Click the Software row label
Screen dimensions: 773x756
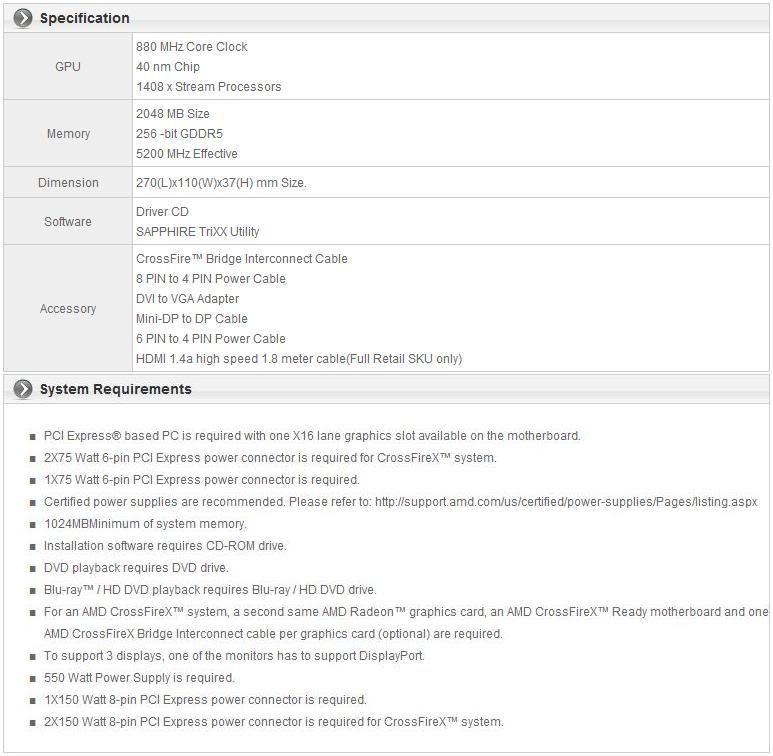pos(68,221)
